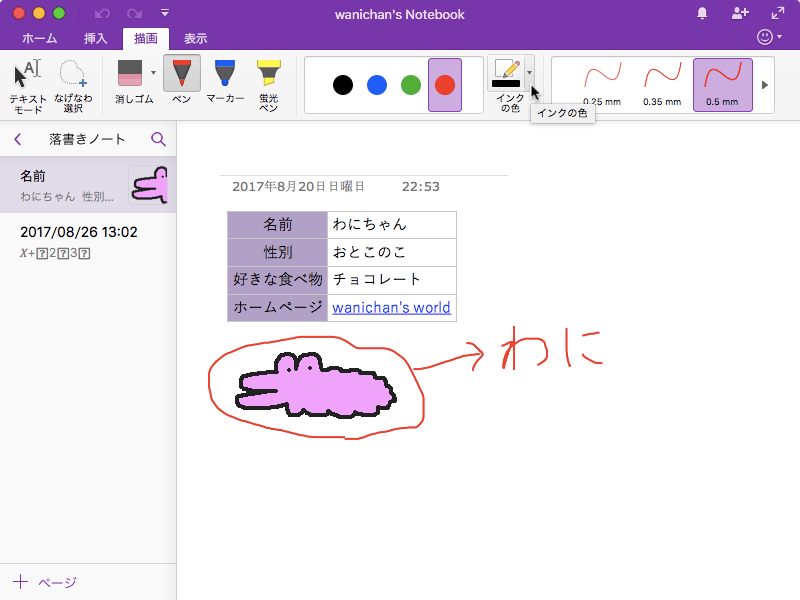Select the Lasso Select tool
Viewport: 800px width, 600px height.
pos(73,86)
